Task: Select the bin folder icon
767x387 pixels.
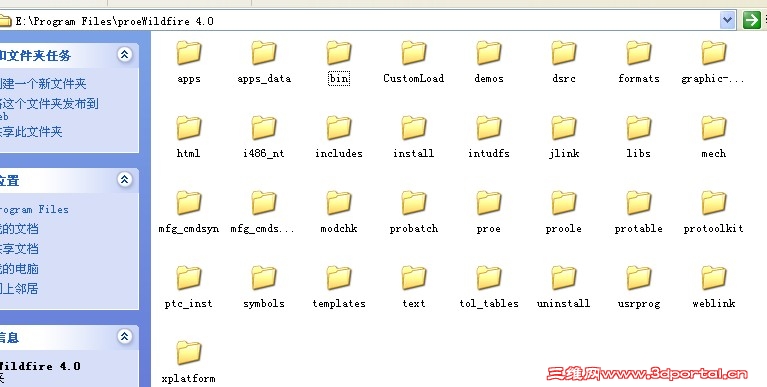Action: (339, 53)
